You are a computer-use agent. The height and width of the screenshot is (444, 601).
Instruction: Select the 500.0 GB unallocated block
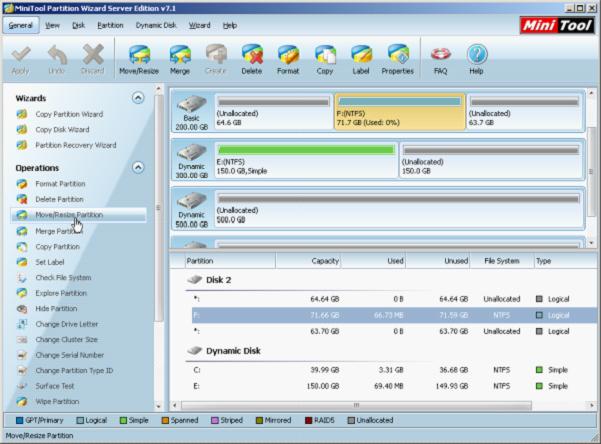click(398, 209)
